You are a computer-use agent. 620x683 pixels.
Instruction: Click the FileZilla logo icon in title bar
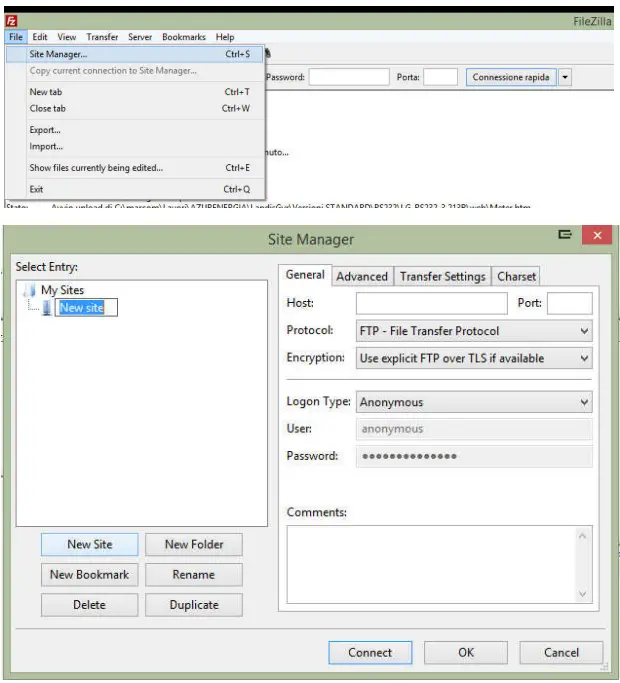point(11,20)
